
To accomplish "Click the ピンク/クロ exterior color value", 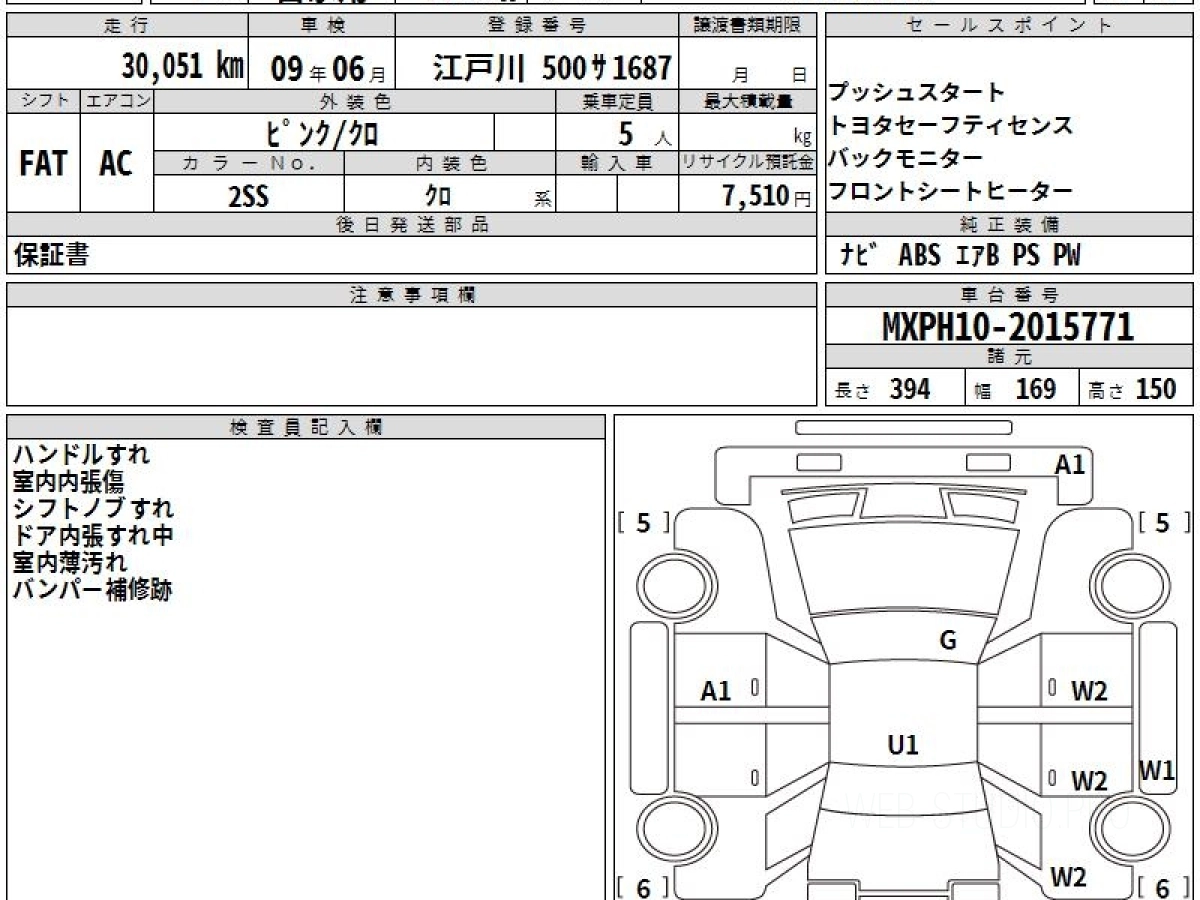I will click(324, 132).
